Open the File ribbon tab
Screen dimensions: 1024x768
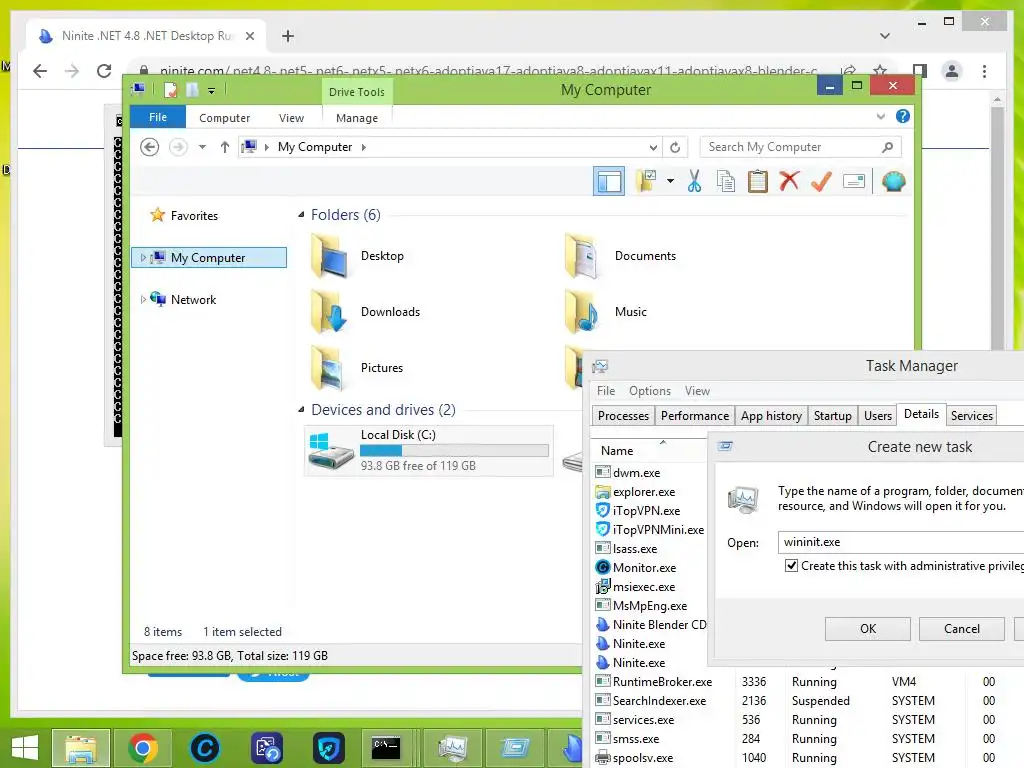tap(158, 118)
